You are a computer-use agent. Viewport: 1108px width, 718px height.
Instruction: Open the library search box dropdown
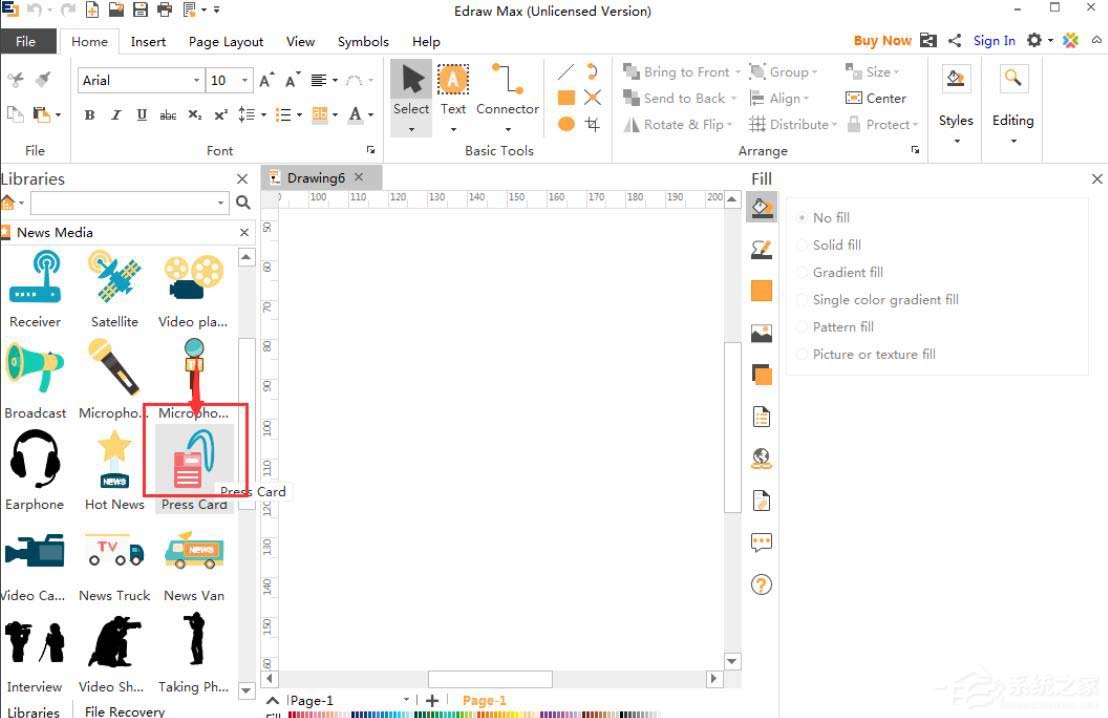(x=221, y=203)
